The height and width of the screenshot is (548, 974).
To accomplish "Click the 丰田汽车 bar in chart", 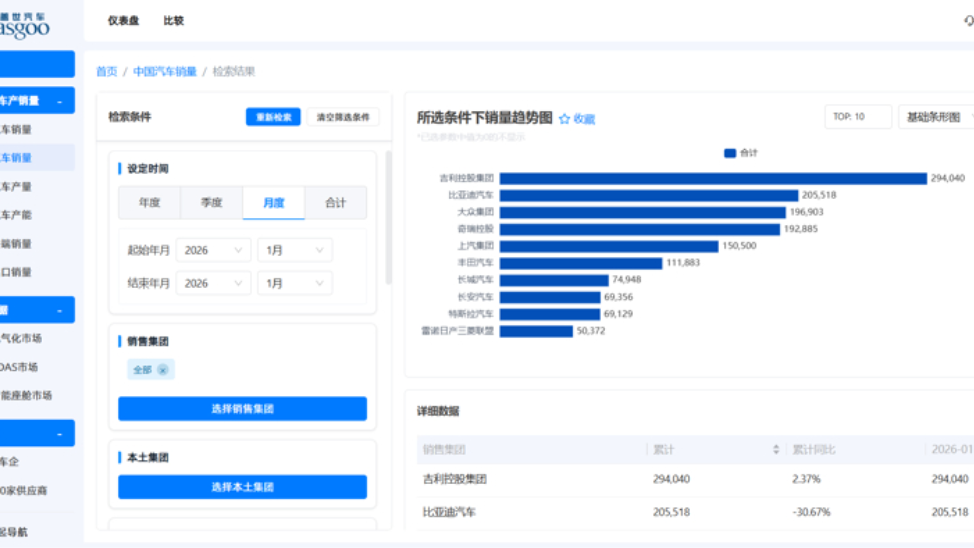I will point(581,263).
